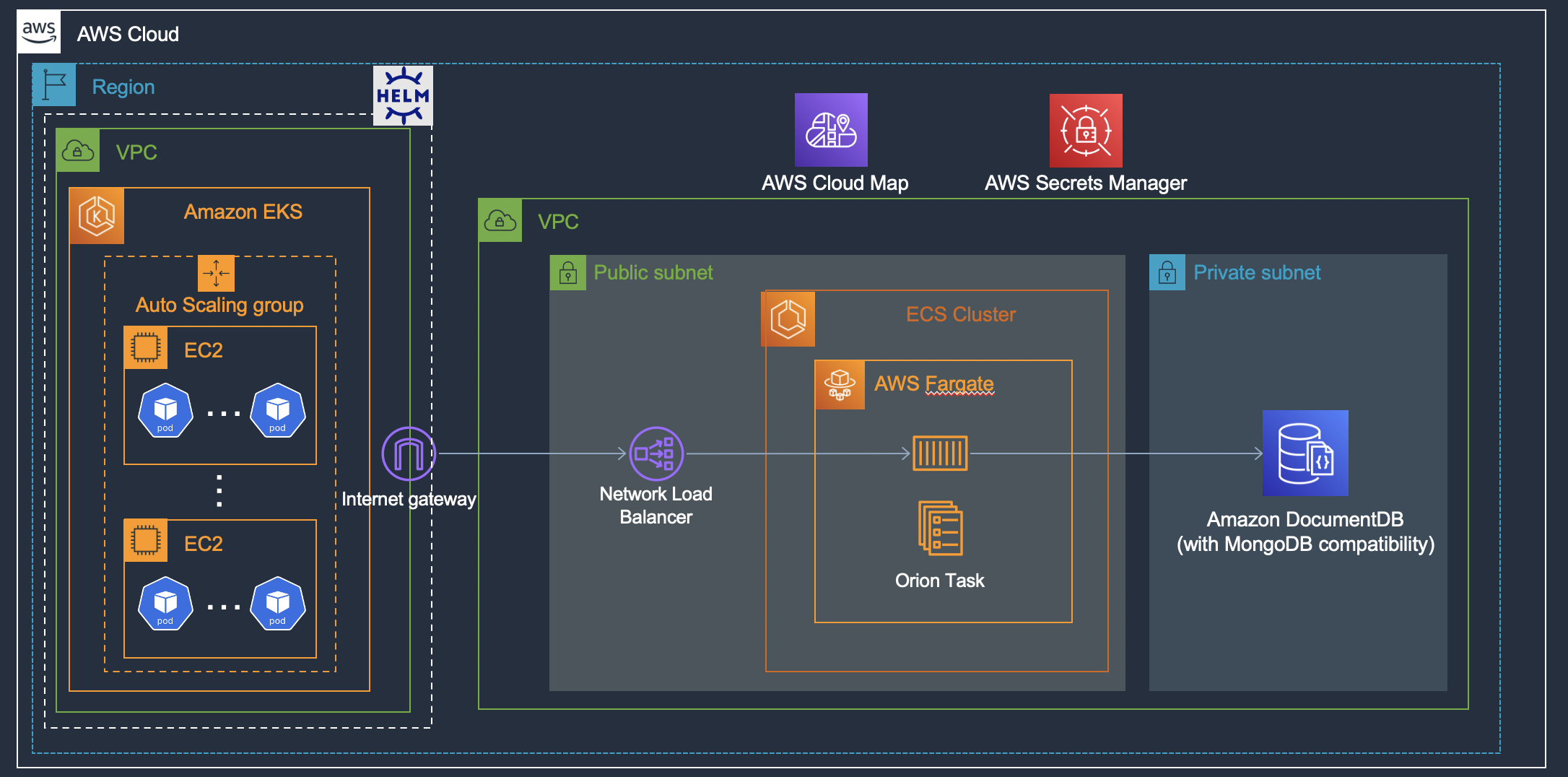Select the 'Auto Scaling group' label
Screen dimensions: 1568x777
click(219, 305)
